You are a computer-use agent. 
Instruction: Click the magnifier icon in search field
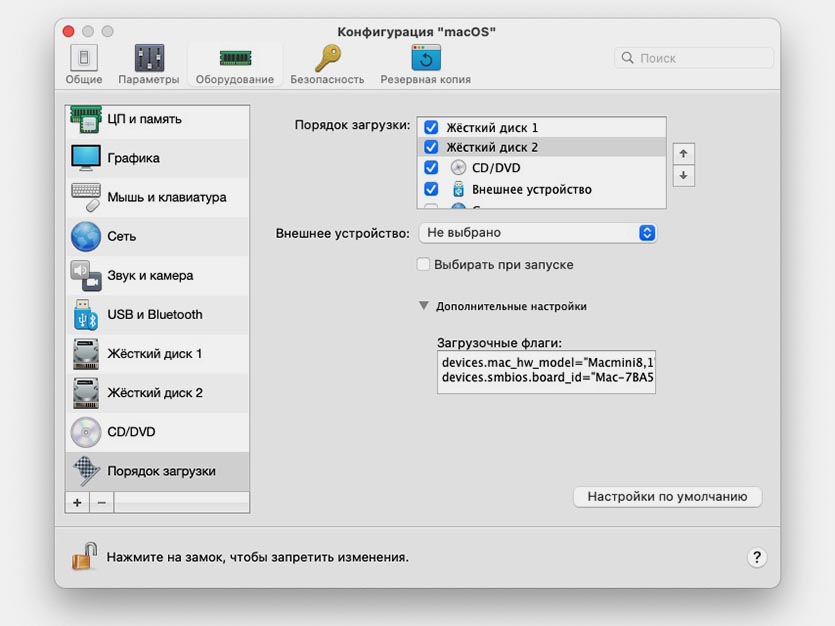tap(628, 57)
